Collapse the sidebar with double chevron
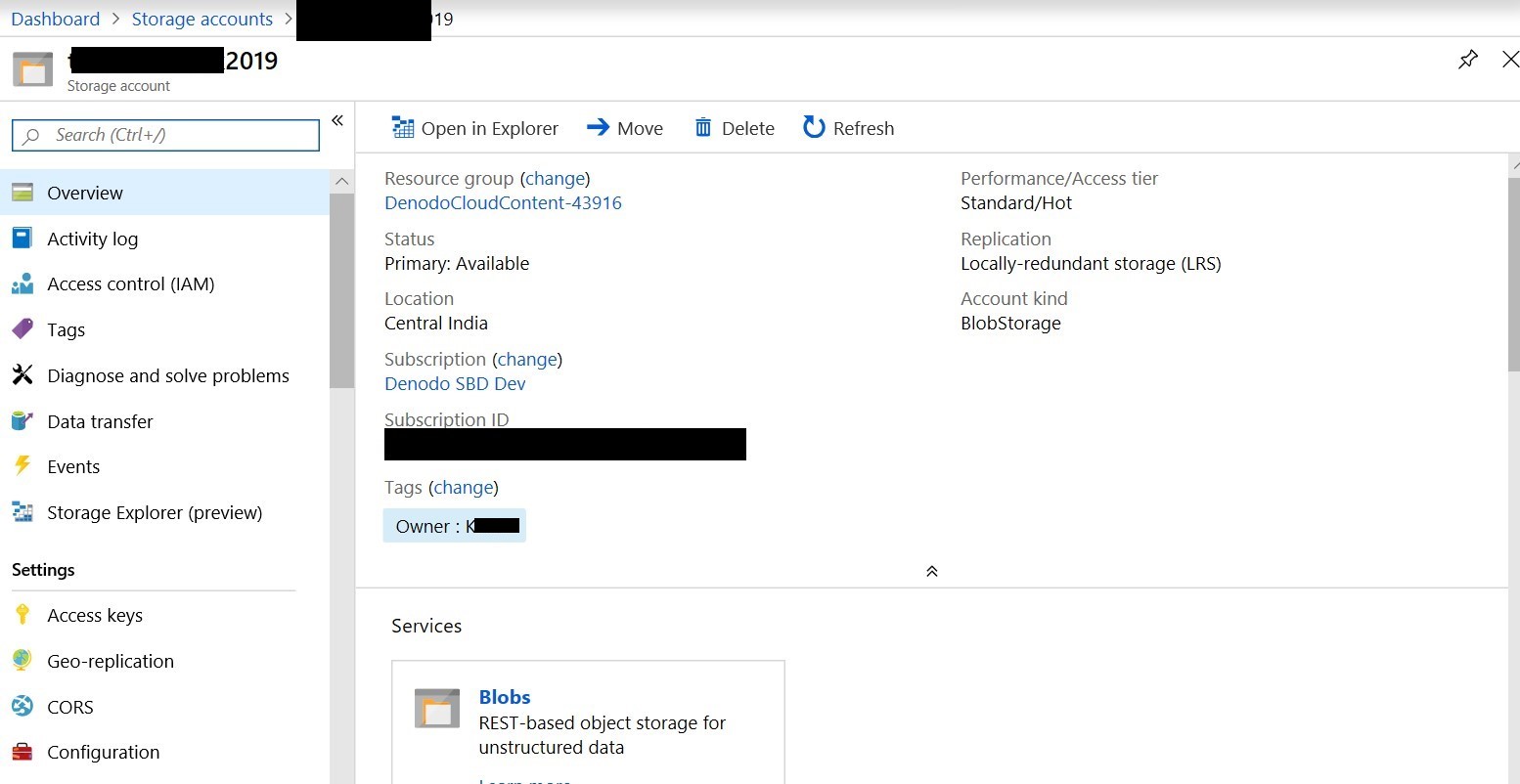This screenshot has width=1520, height=784. [337, 120]
